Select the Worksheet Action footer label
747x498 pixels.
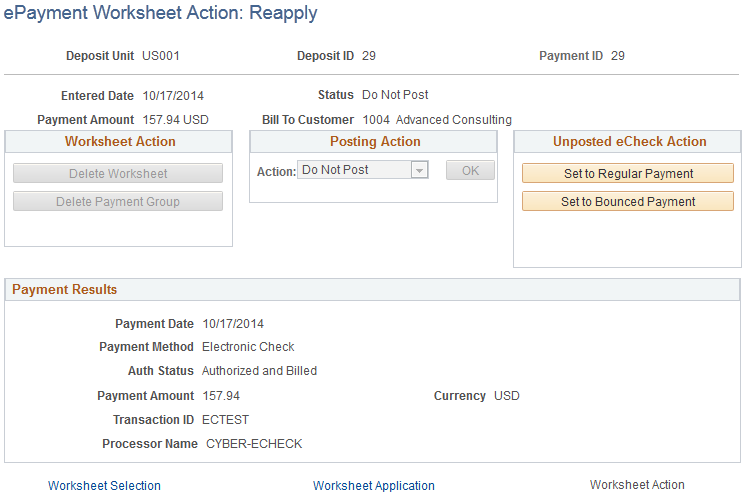click(637, 485)
